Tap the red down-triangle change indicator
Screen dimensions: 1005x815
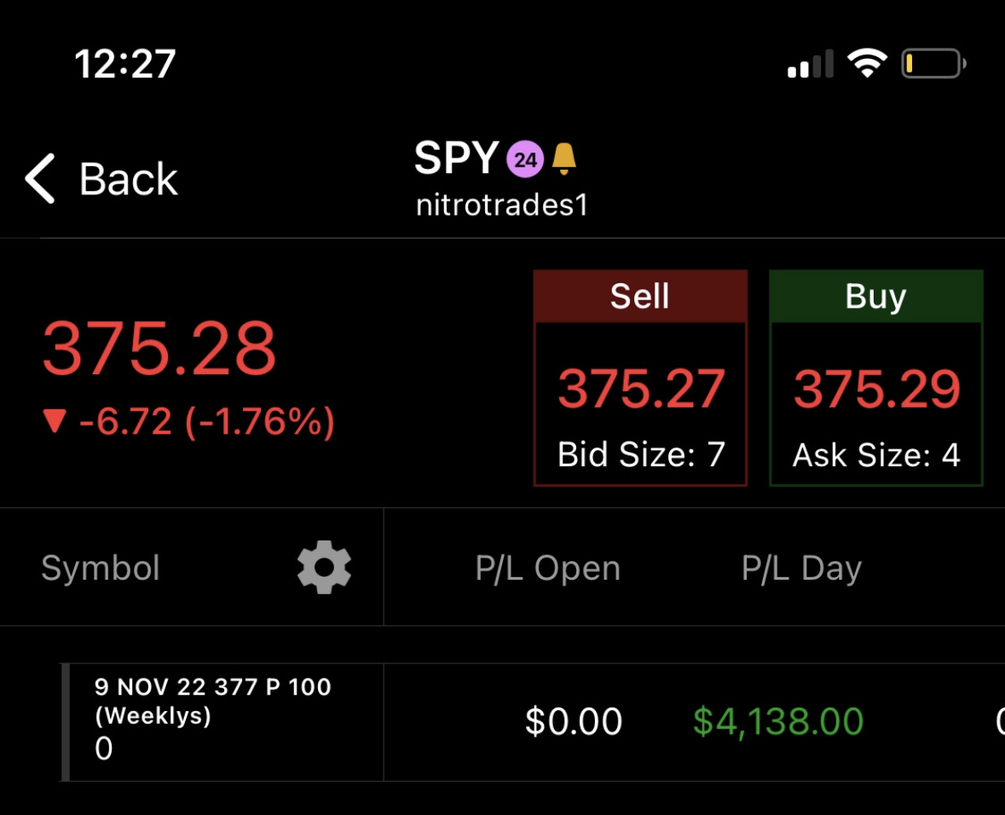click(x=54, y=423)
